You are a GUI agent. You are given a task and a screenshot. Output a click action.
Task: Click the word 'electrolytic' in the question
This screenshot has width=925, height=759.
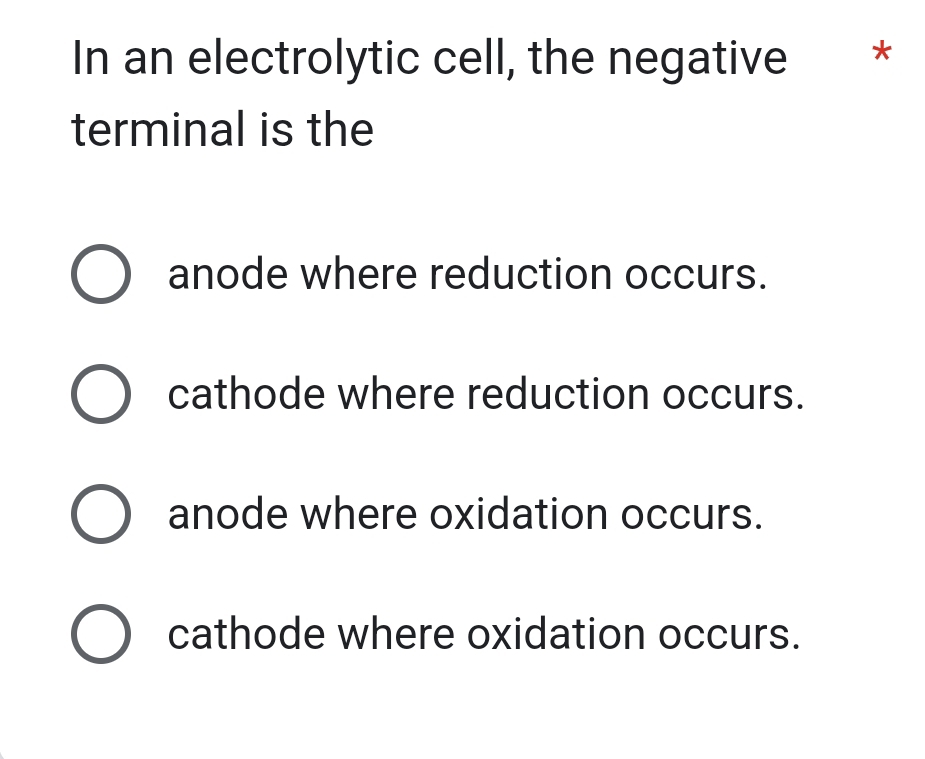tap(312, 58)
